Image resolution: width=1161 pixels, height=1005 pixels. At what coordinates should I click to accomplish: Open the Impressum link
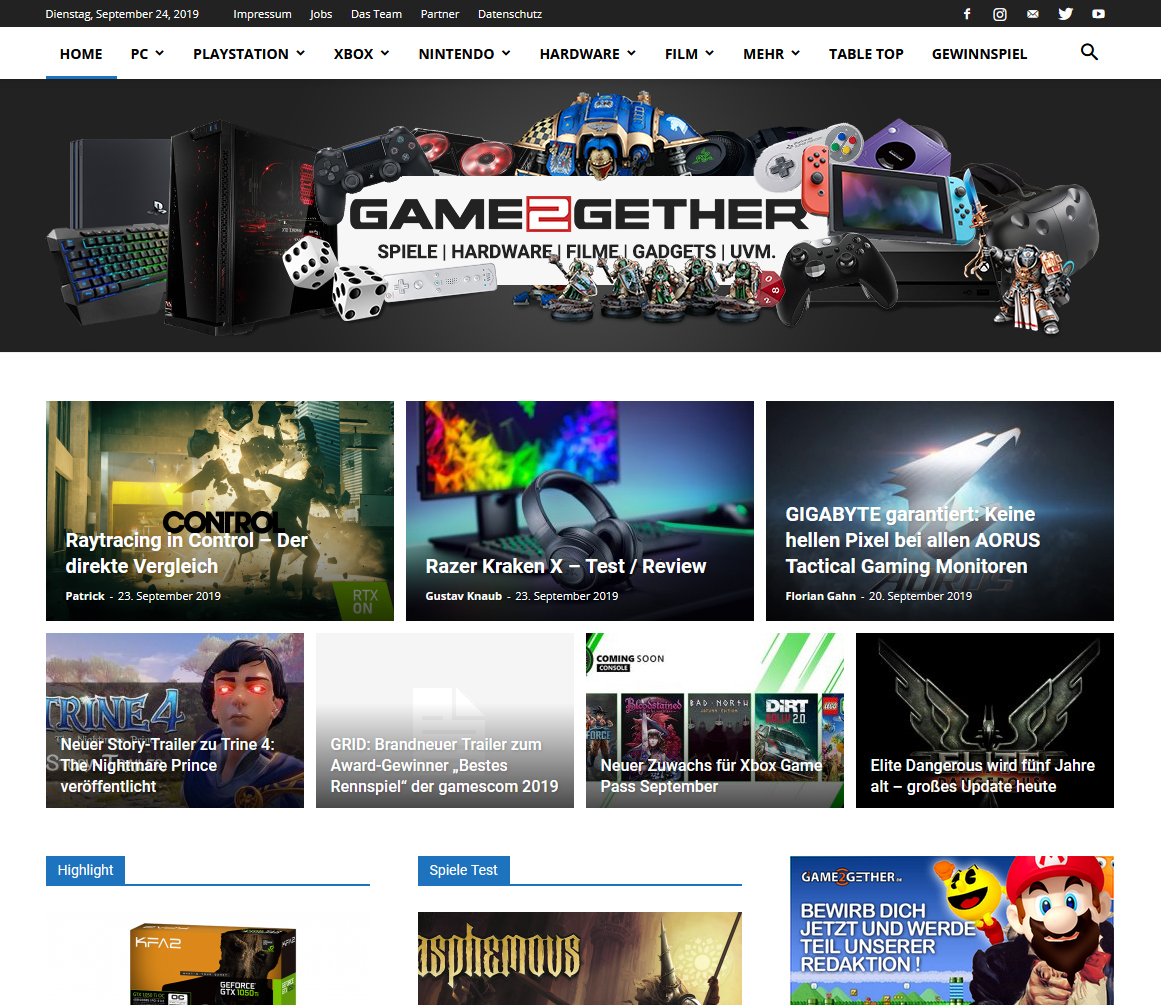click(262, 14)
